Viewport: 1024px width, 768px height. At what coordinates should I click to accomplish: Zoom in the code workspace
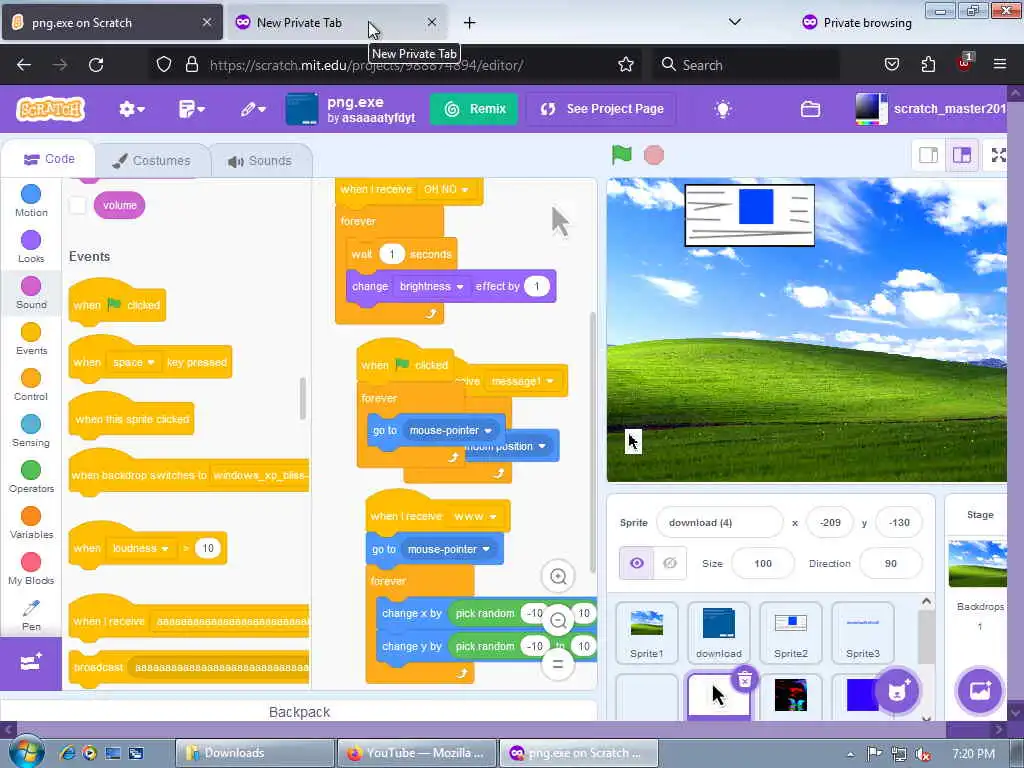tap(558, 577)
